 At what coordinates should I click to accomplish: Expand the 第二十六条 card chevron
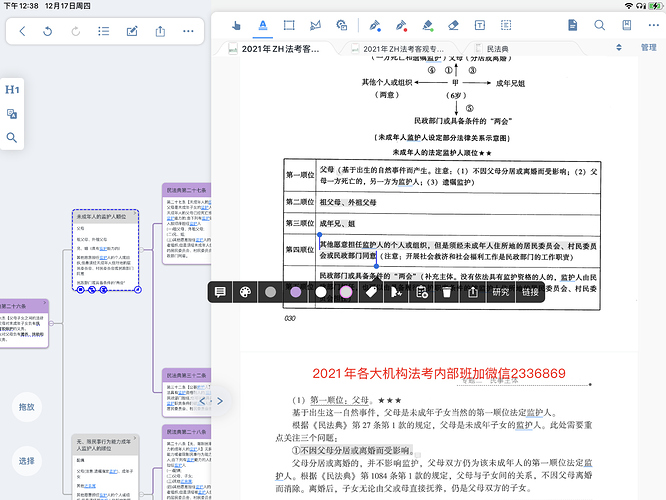tap(45, 303)
